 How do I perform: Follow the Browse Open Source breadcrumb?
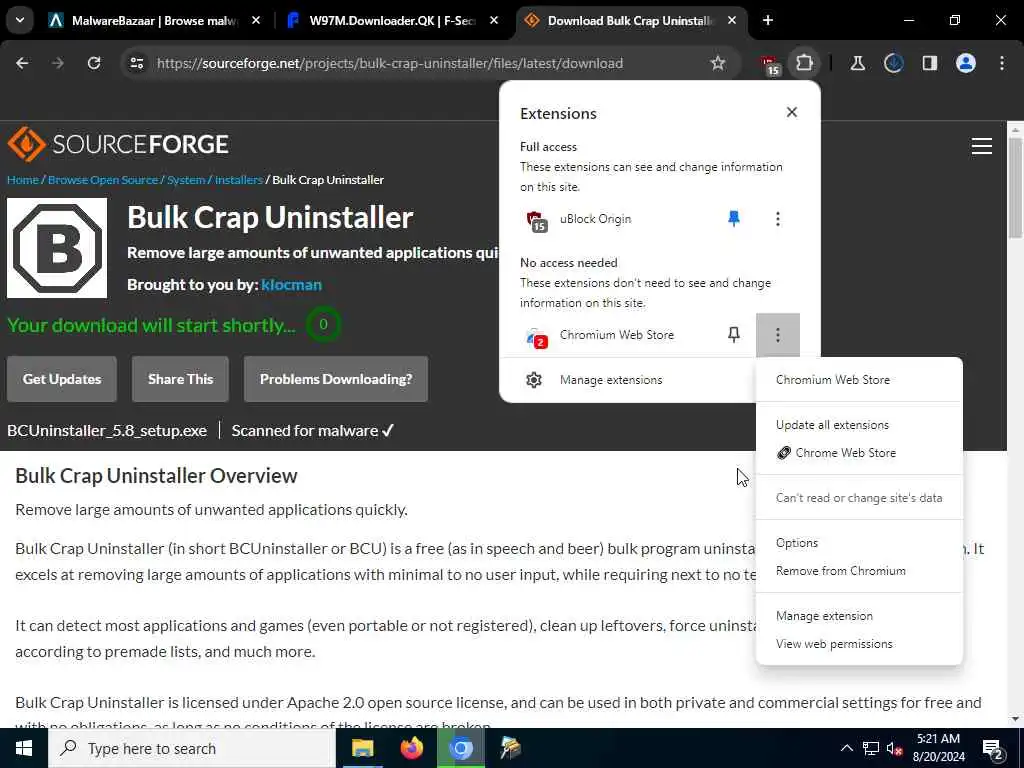(x=103, y=180)
